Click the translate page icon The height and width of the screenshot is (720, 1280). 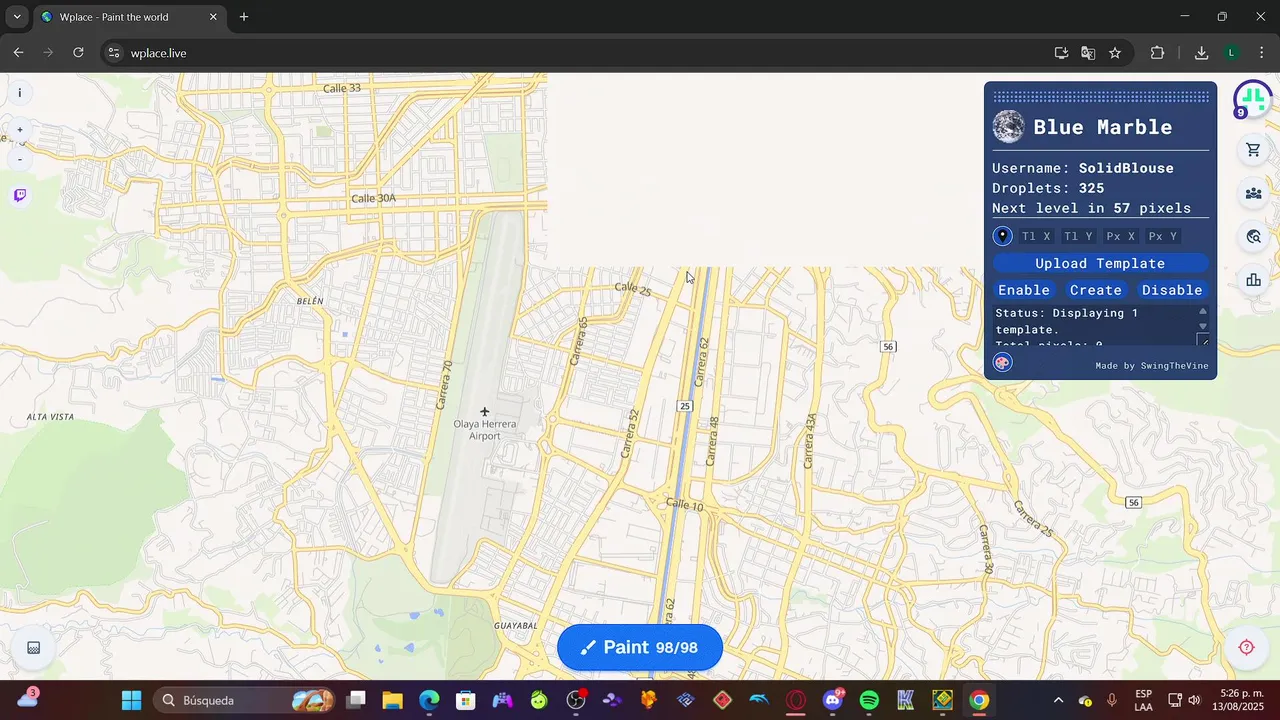1088,53
